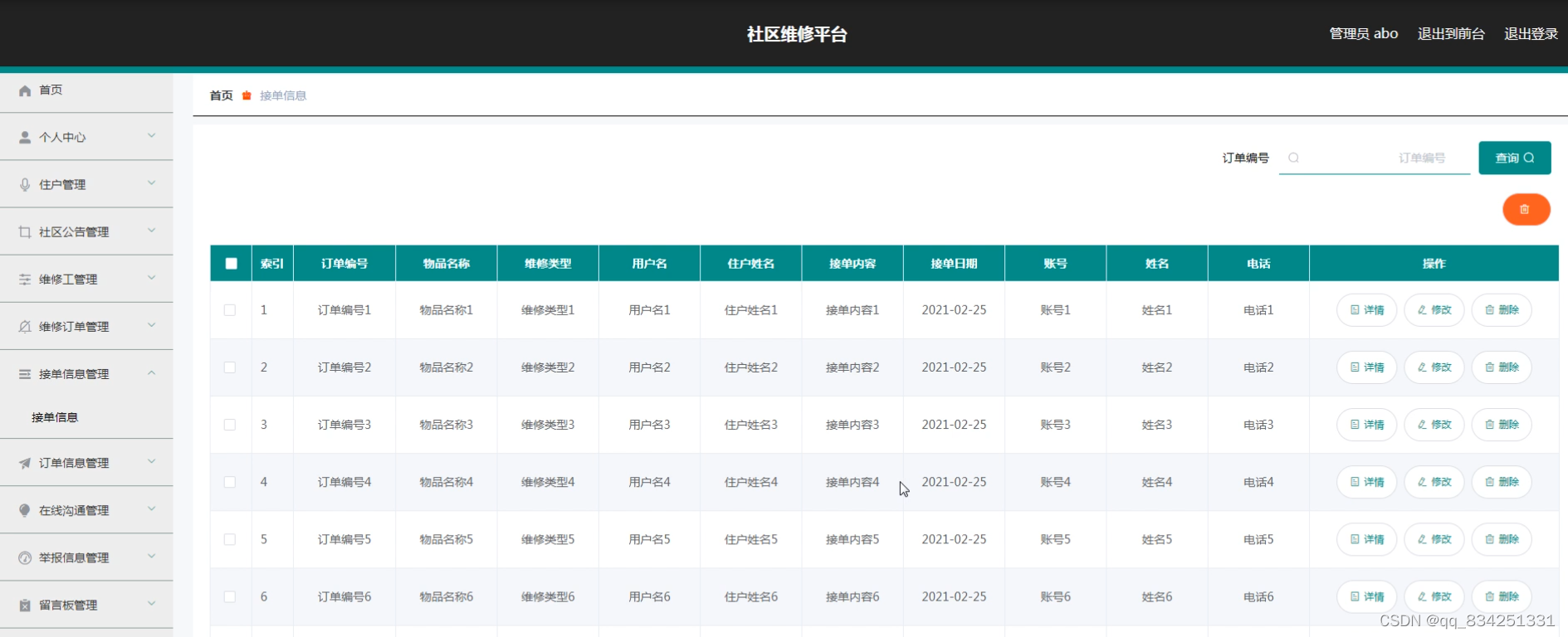
Task: Click the orange breadcrumb separator icon
Action: (x=247, y=95)
